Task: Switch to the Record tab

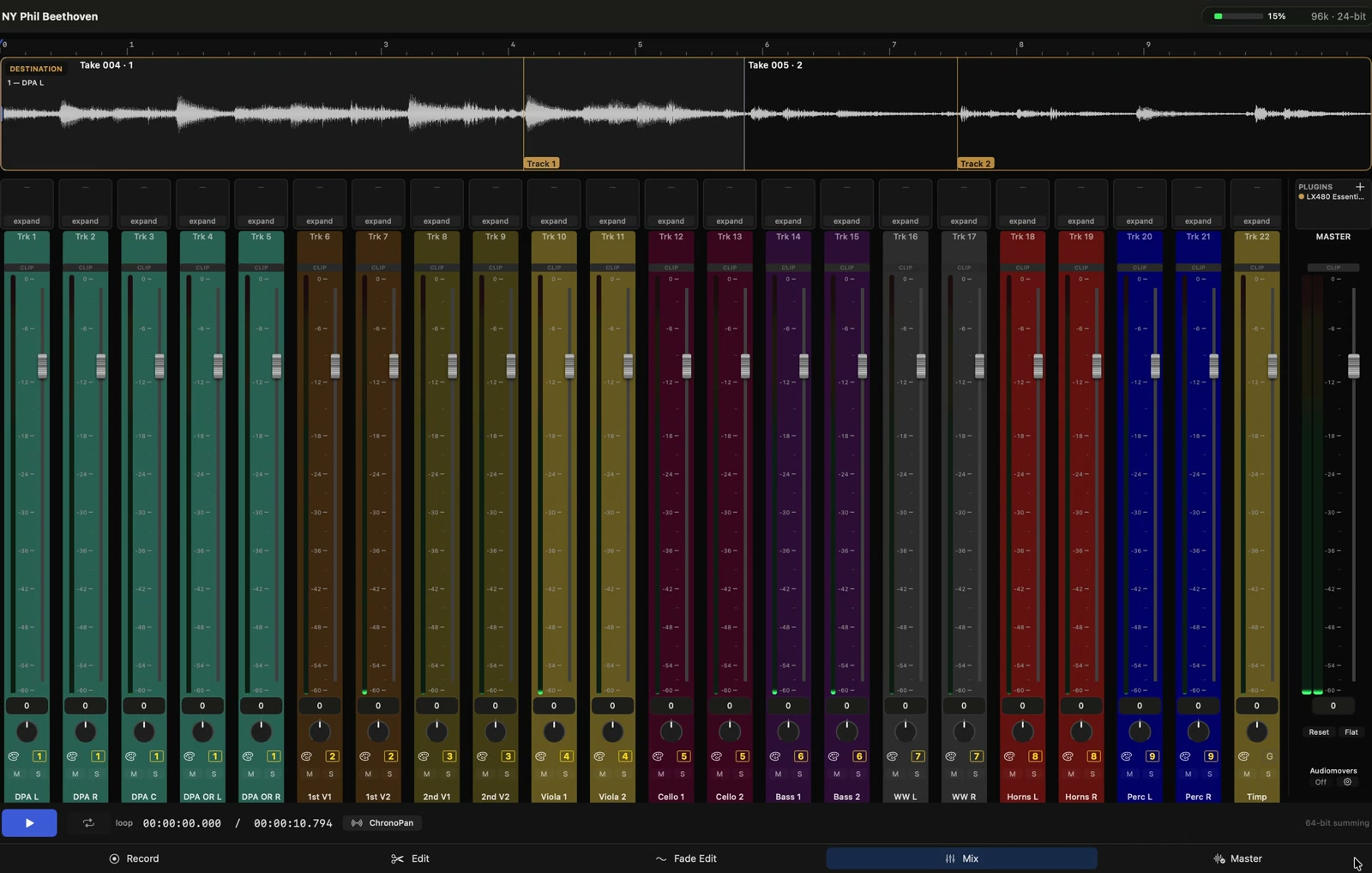Action: point(135,858)
